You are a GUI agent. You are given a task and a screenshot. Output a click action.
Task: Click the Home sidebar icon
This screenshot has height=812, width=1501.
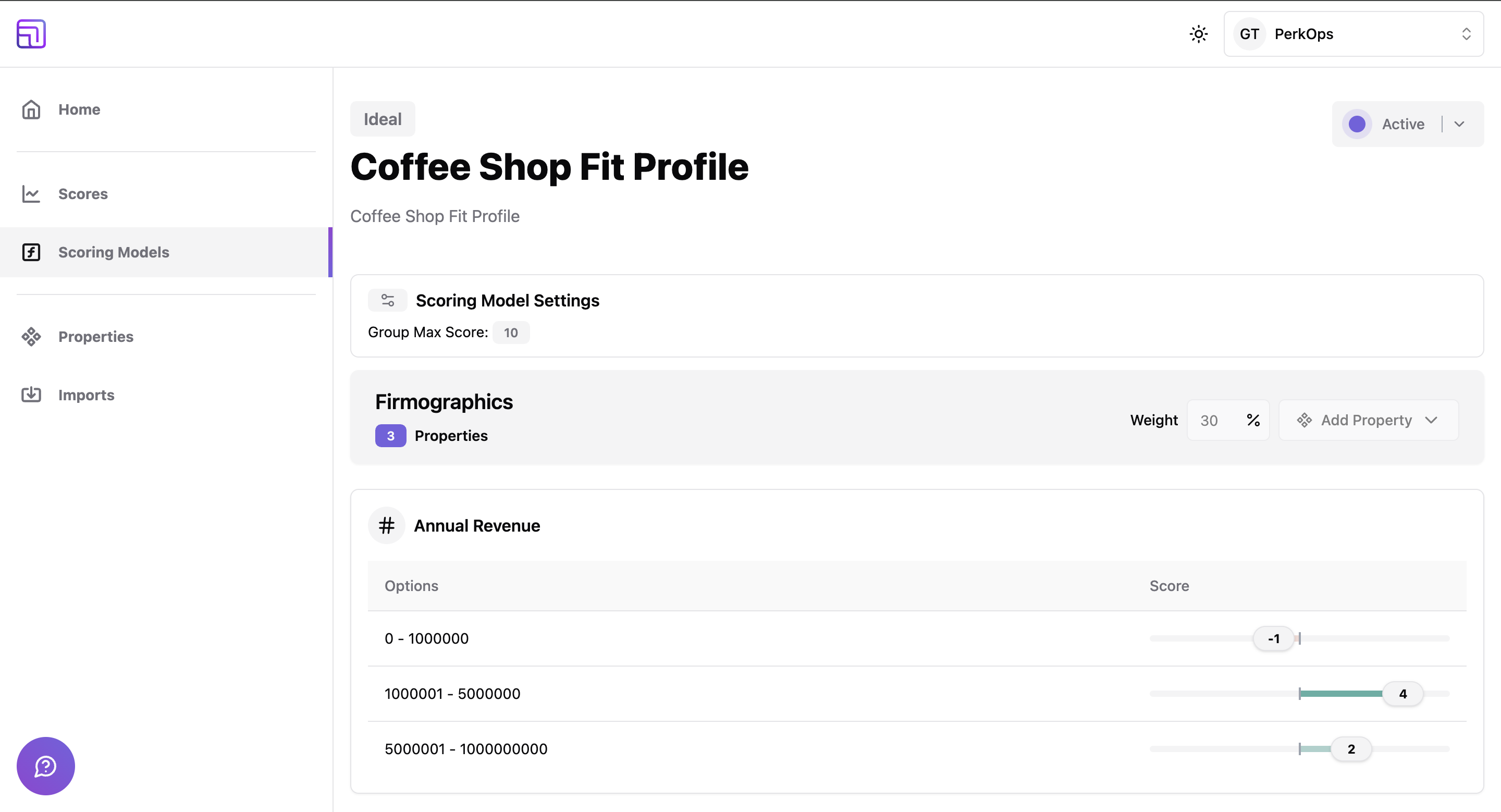31,109
